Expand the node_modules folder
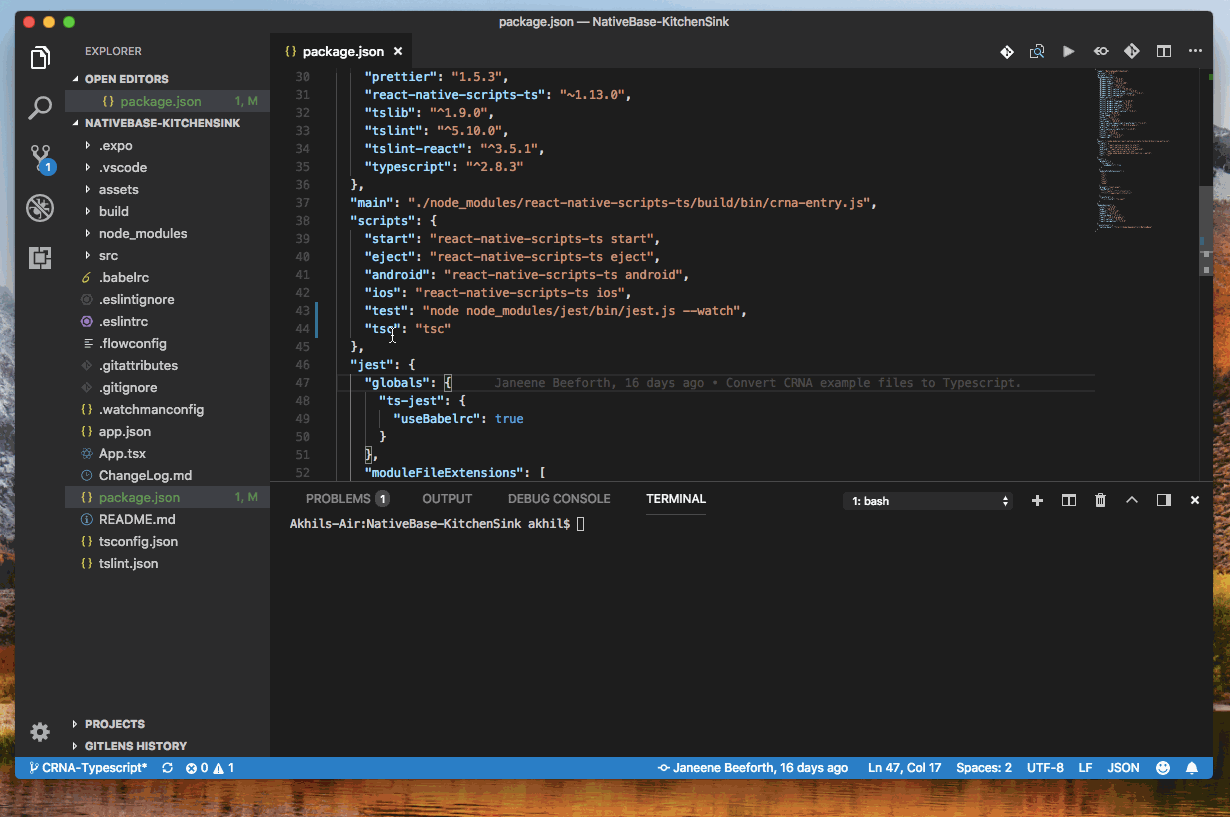This screenshot has height=817, width=1230. pyautogui.click(x=167, y=233)
